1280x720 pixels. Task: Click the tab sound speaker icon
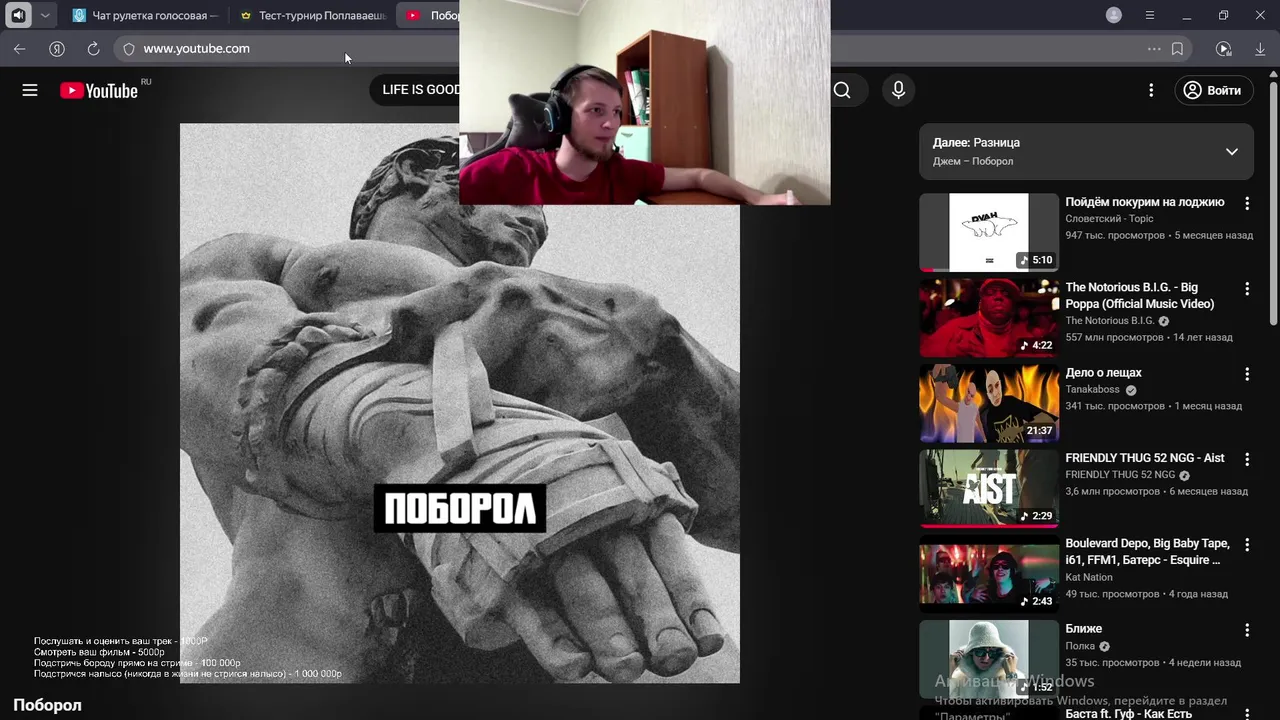(x=18, y=15)
